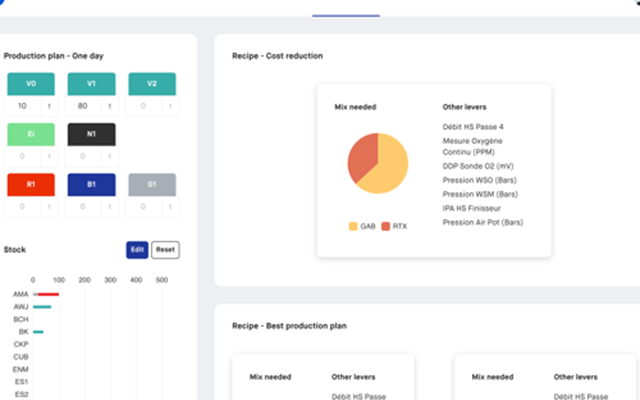The image size is (640, 400).
Task: Click the teal BK stock bar
Action: 38,332
